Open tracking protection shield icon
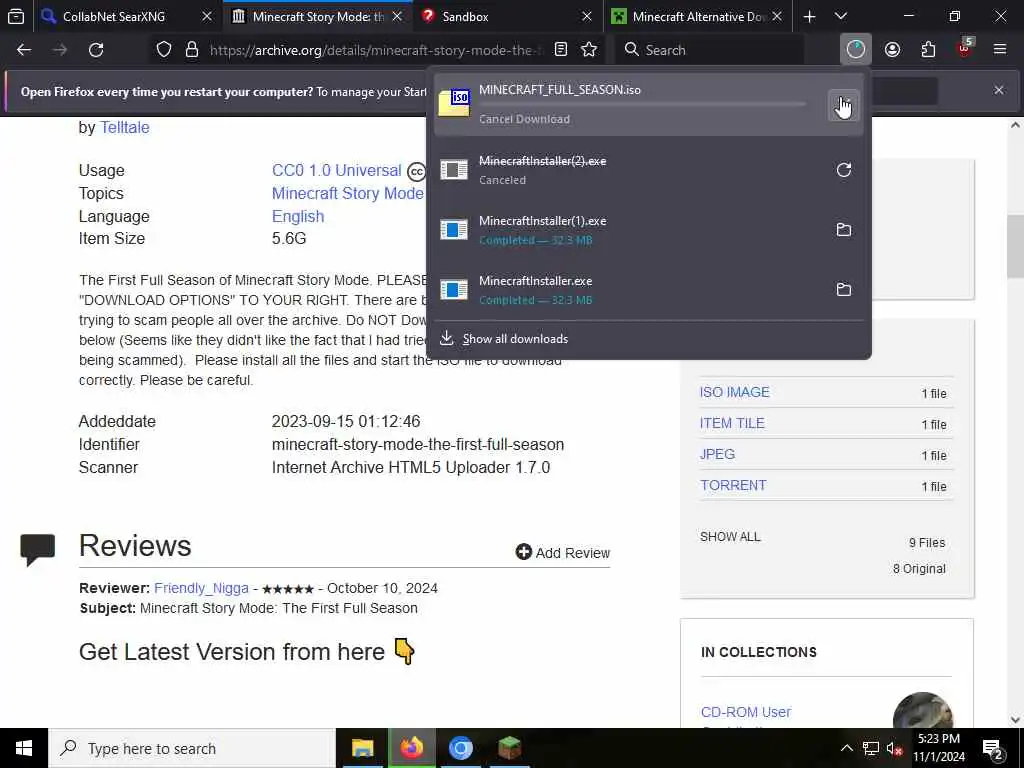 (x=164, y=50)
